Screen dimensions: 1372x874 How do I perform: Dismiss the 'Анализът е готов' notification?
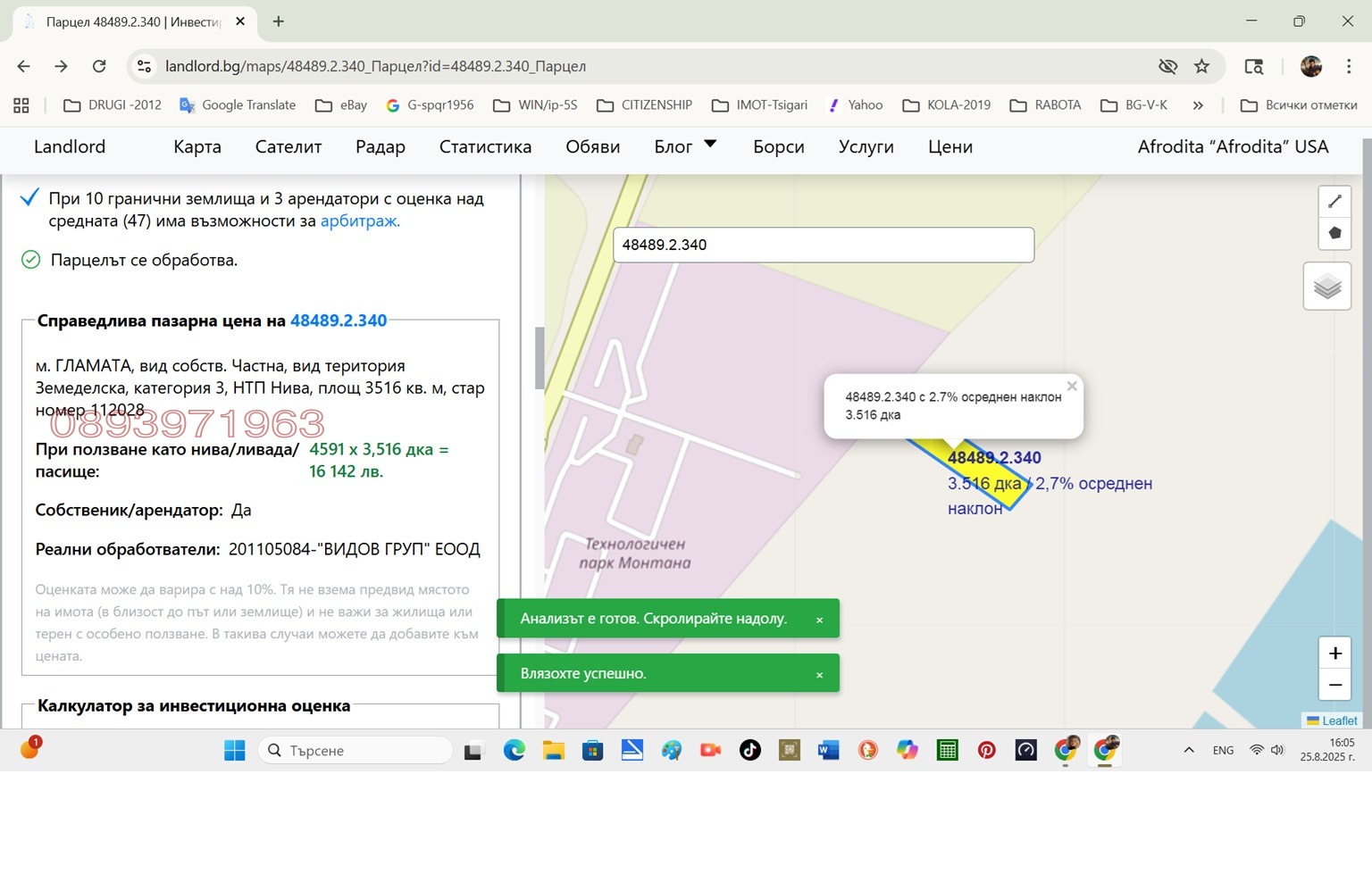(819, 620)
